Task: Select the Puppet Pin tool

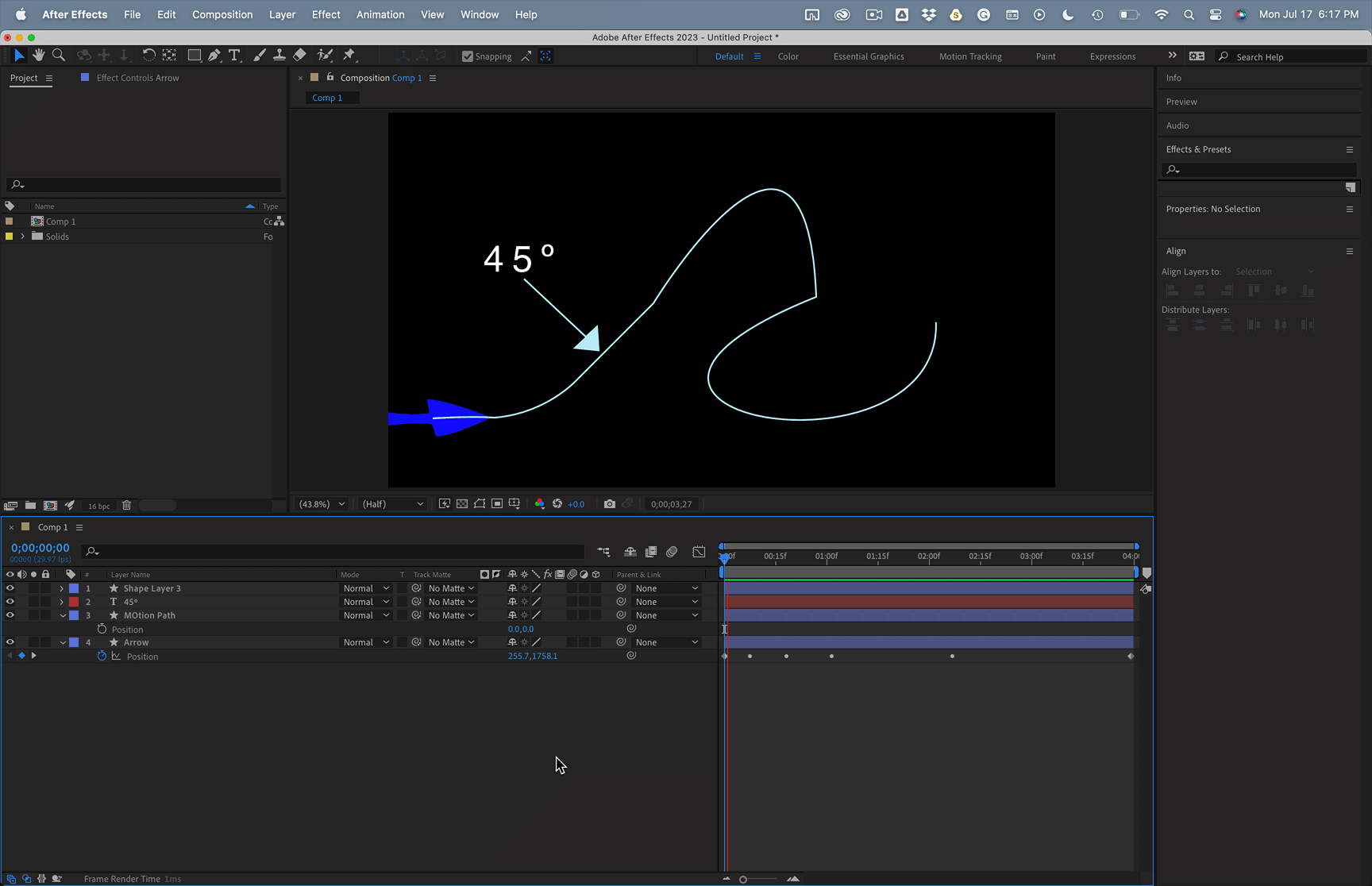Action: (x=349, y=56)
